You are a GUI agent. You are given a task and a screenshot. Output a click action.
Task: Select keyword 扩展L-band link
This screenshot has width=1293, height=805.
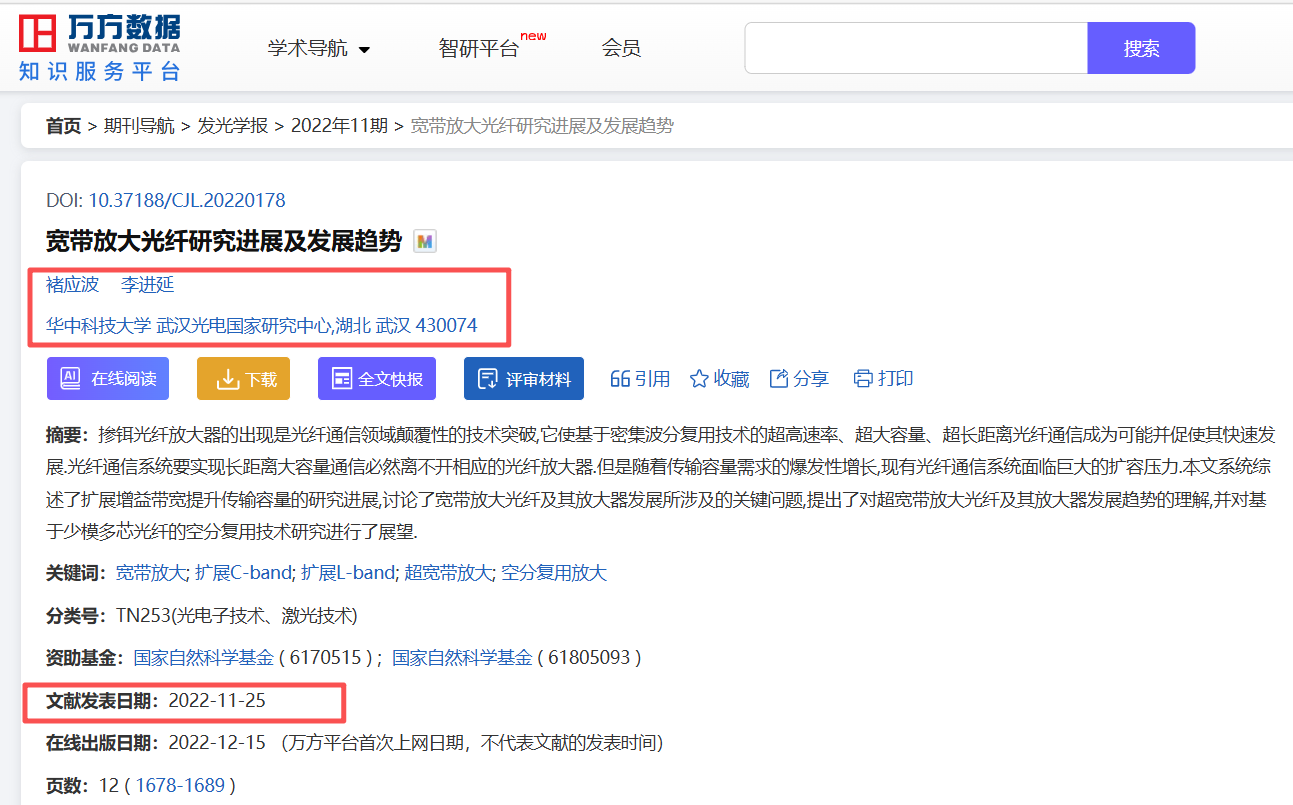point(348,573)
